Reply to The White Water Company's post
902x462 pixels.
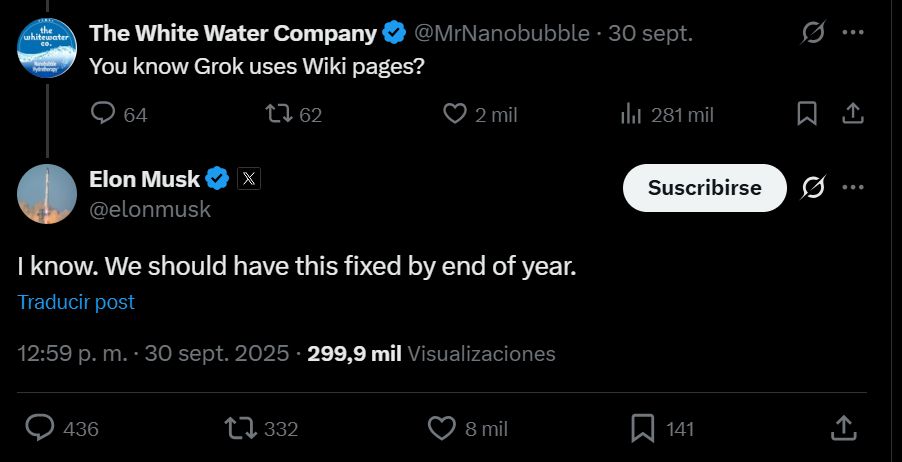104,114
